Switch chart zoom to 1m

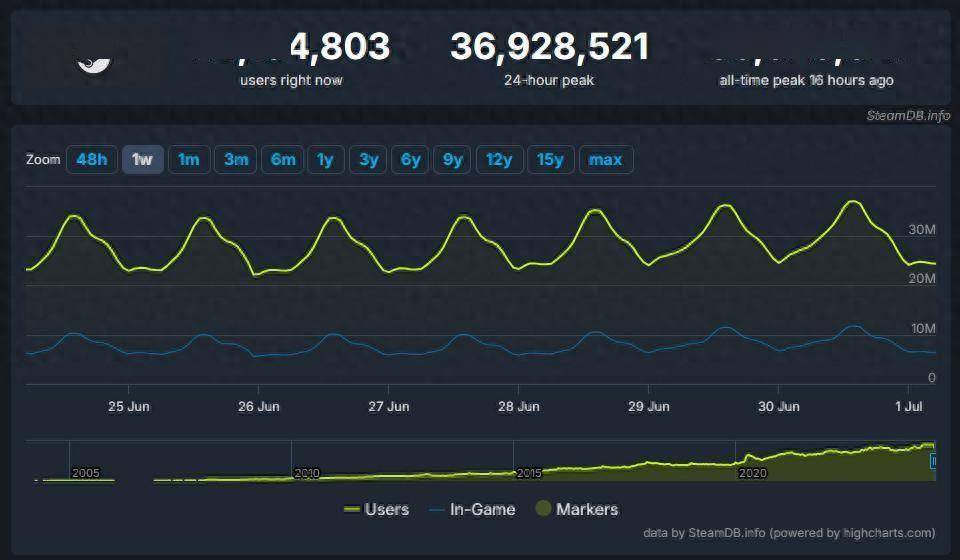pos(189,160)
